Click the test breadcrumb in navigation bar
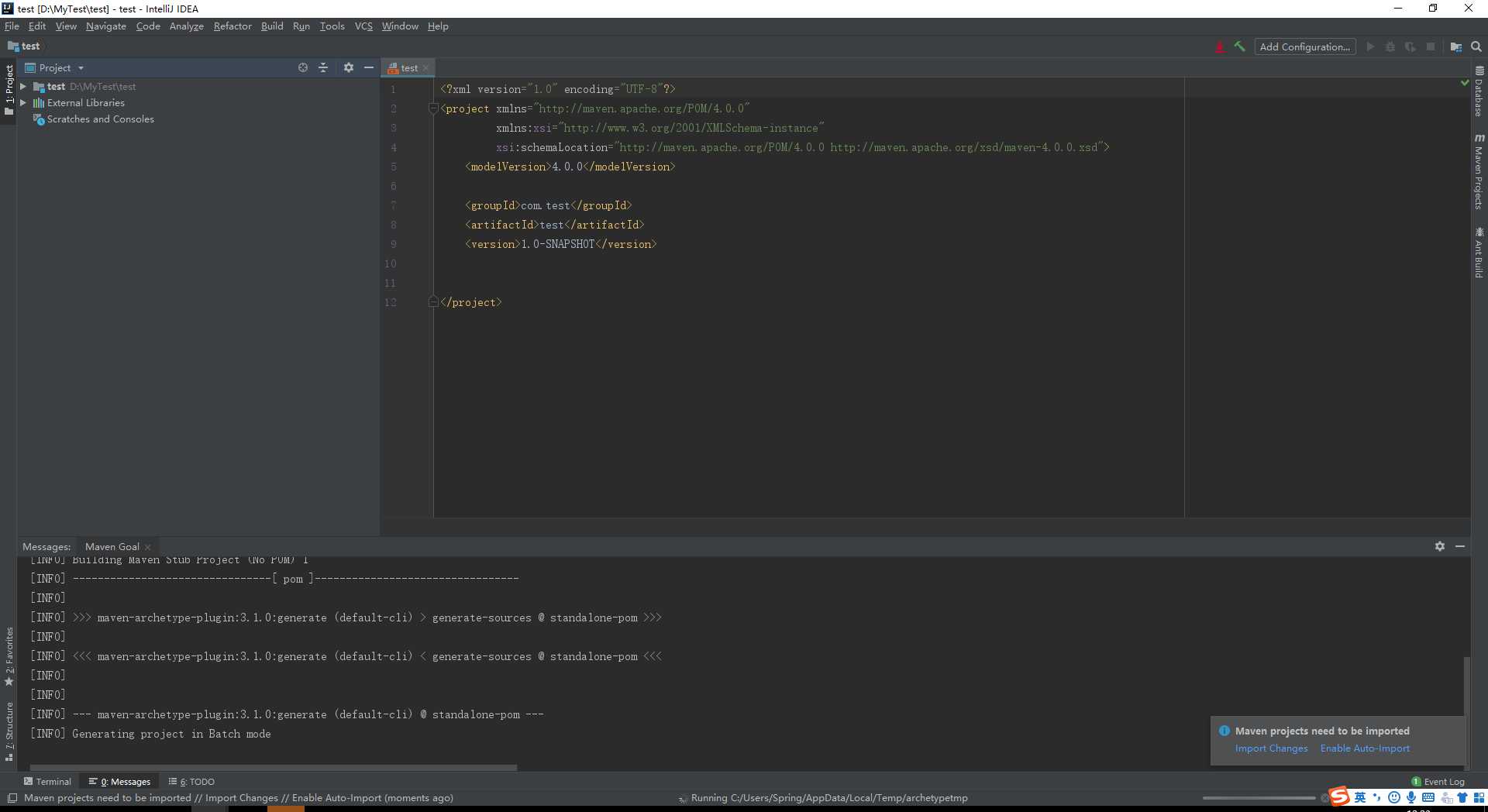The height and width of the screenshot is (812, 1488). point(24,46)
